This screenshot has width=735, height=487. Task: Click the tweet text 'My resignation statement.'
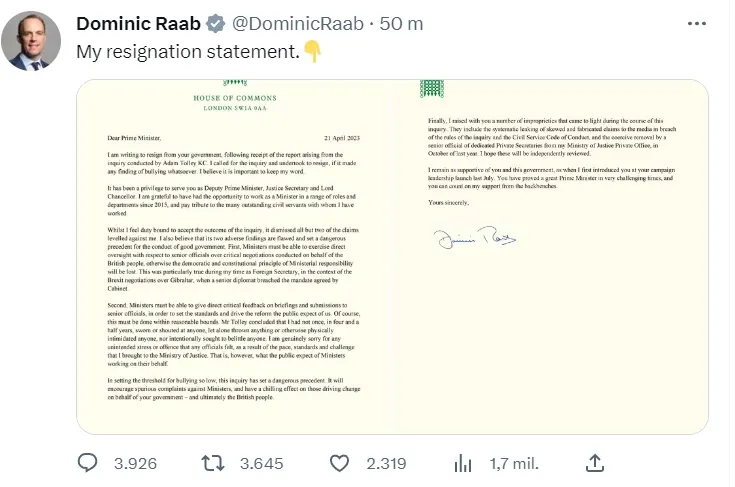coord(188,52)
